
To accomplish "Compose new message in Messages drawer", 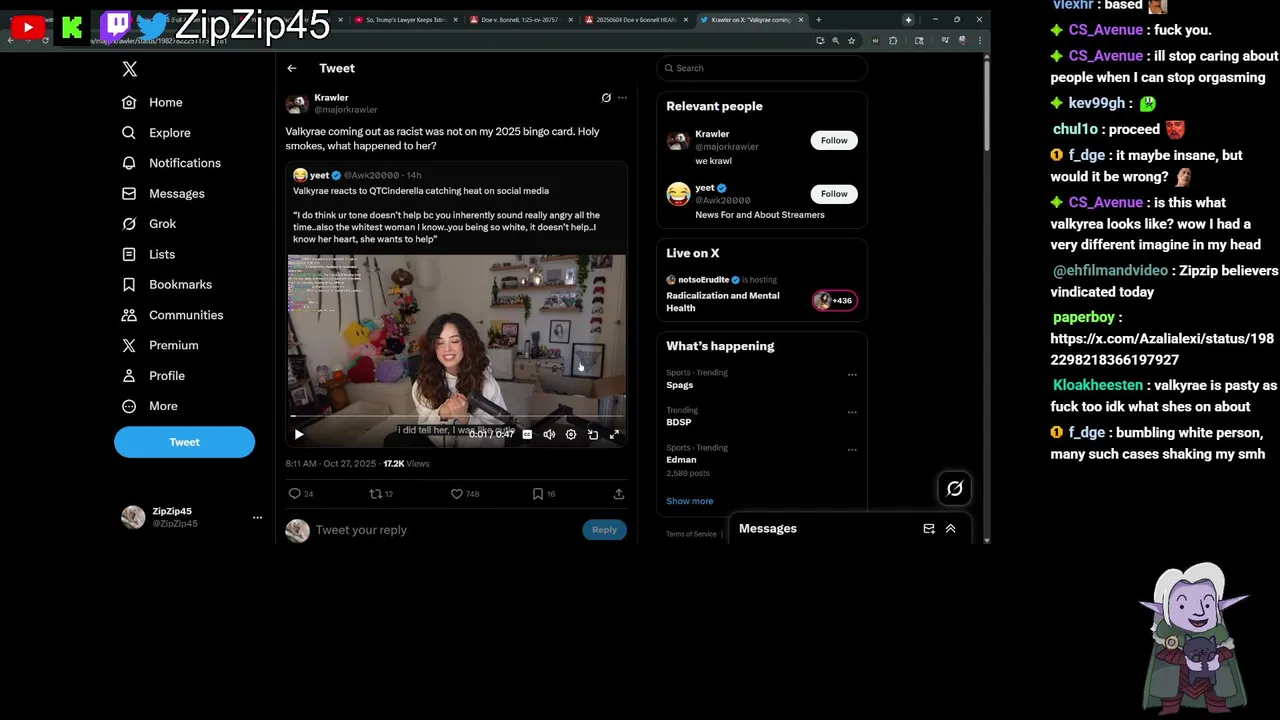I will [929, 529].
